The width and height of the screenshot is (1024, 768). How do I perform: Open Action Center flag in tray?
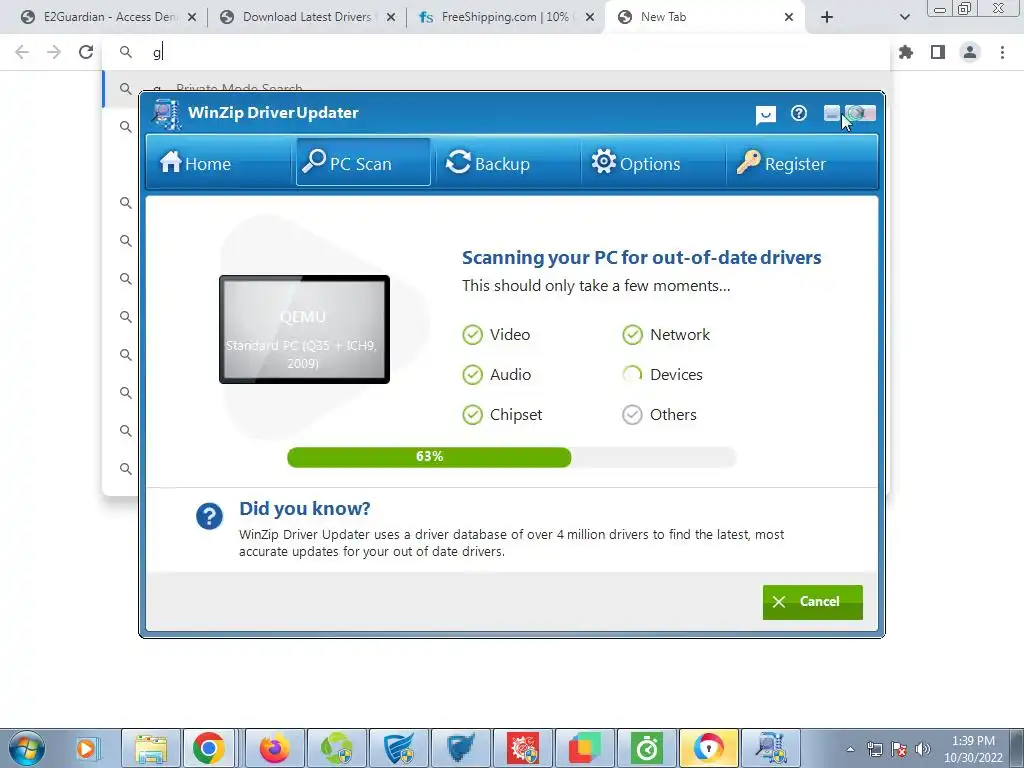tap(899, 749)
